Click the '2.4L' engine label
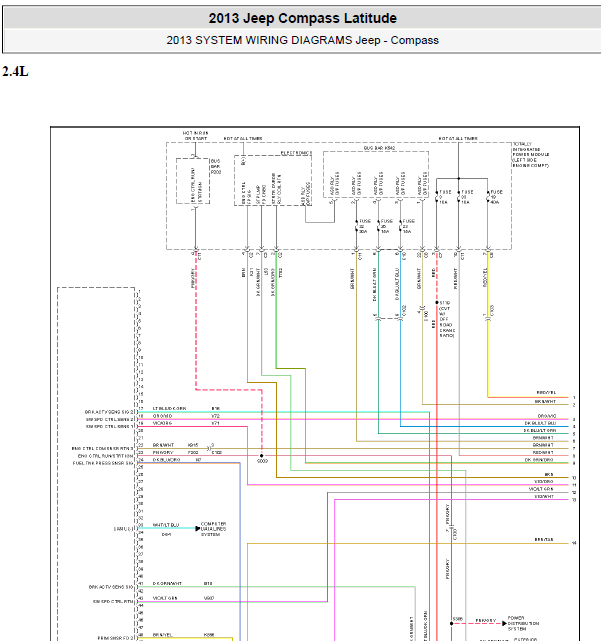601x641 pixels. [16, 72]
